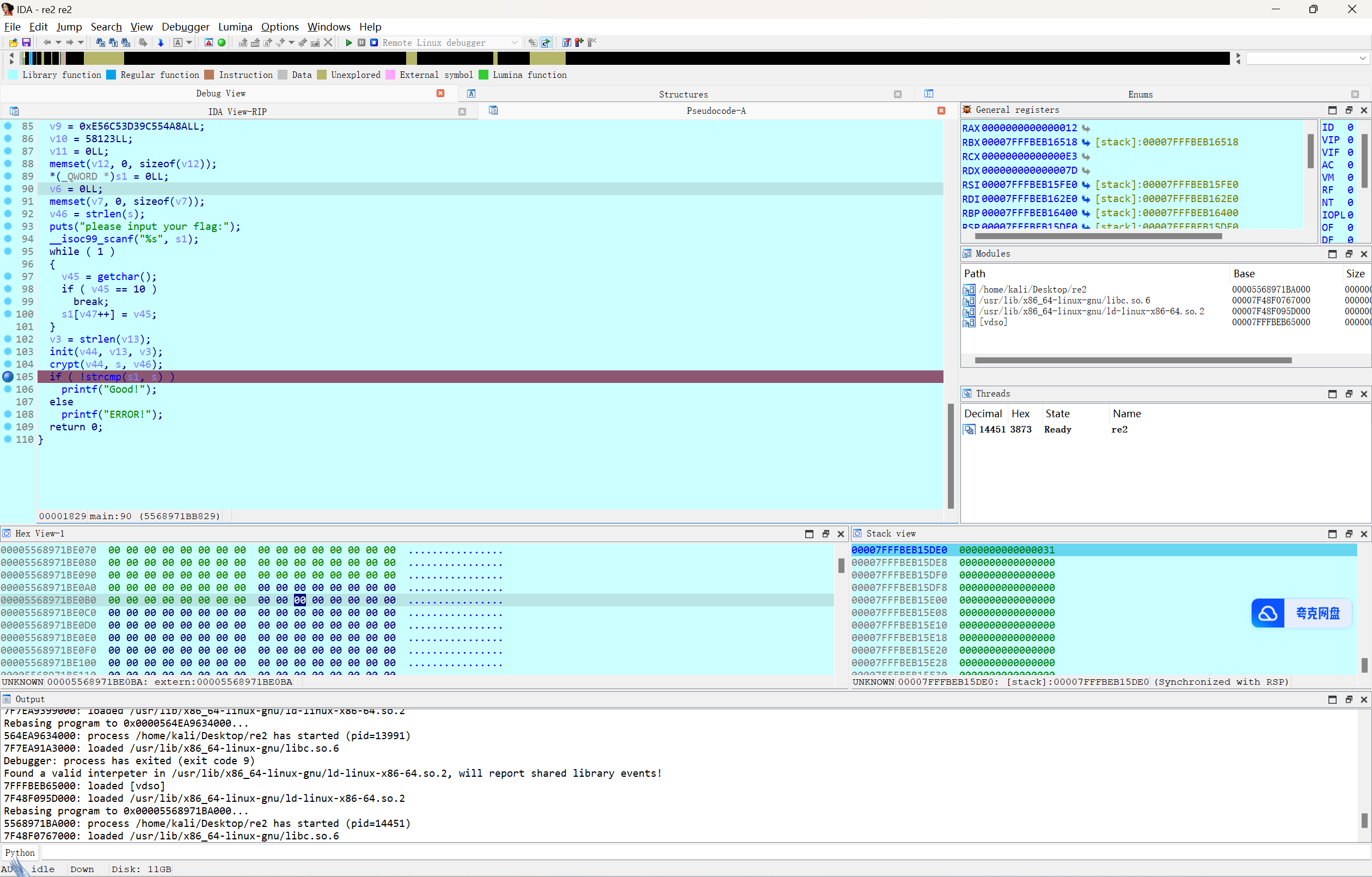Switch to the Structures tab

(683, 94)
